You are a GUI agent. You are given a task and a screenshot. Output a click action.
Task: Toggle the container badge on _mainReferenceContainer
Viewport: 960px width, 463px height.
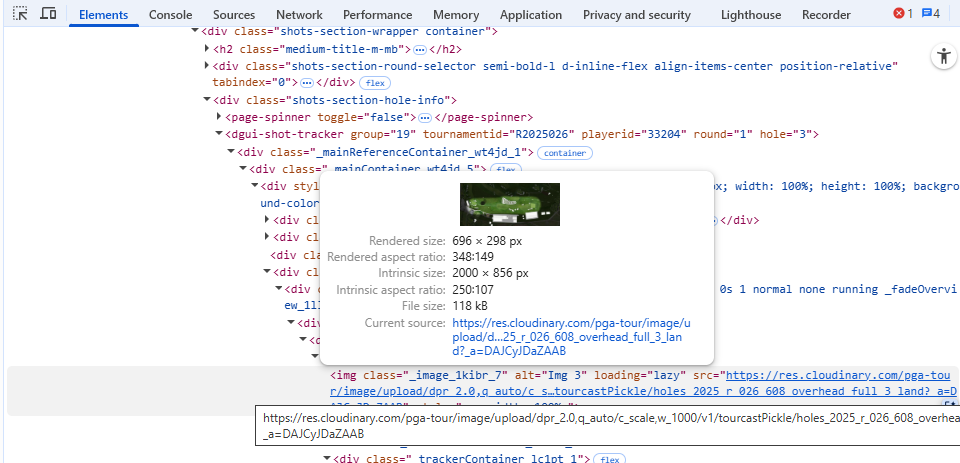click(564, 153)
